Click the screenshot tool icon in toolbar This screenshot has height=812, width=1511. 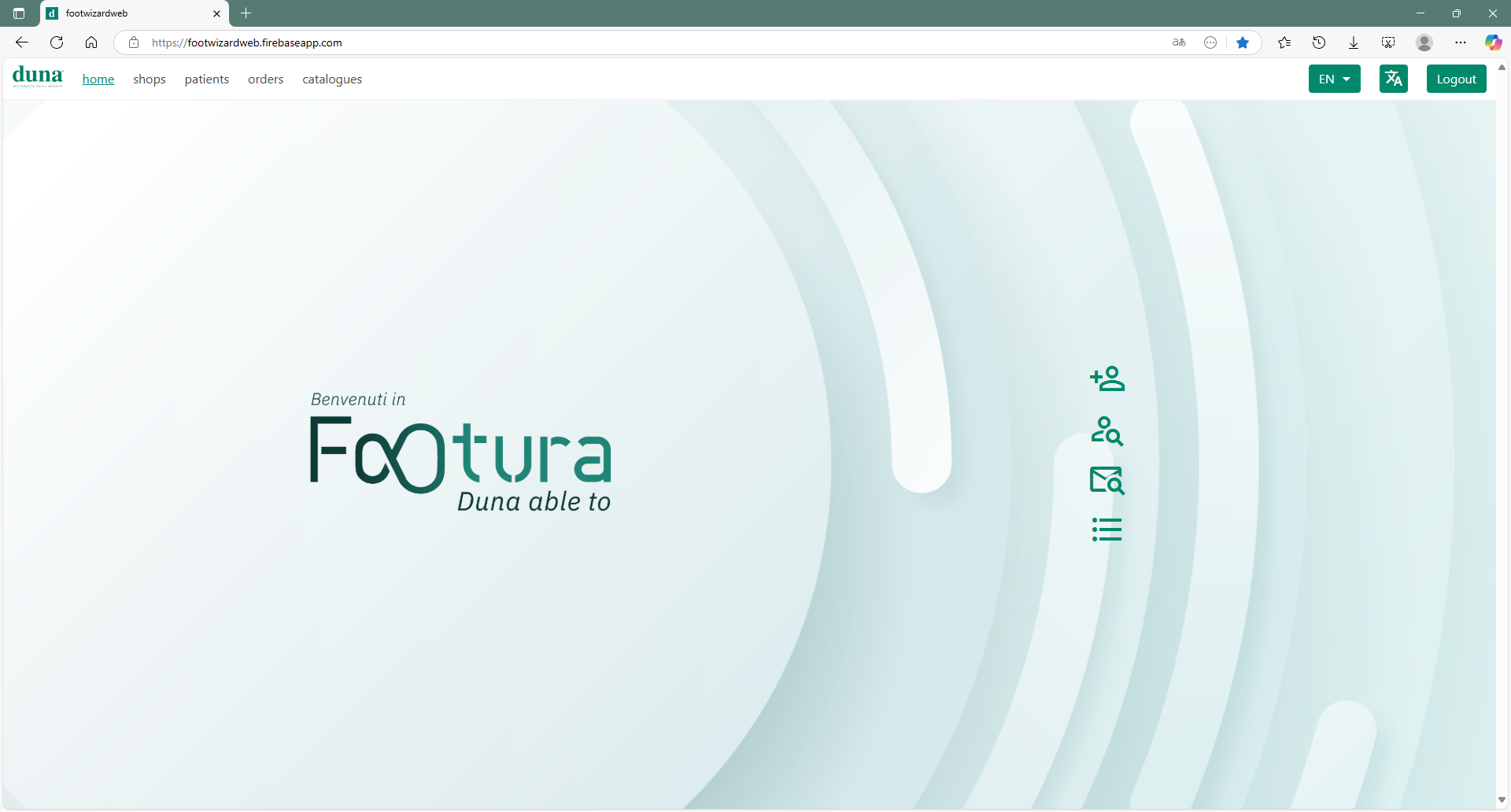tap(1388, 42)
